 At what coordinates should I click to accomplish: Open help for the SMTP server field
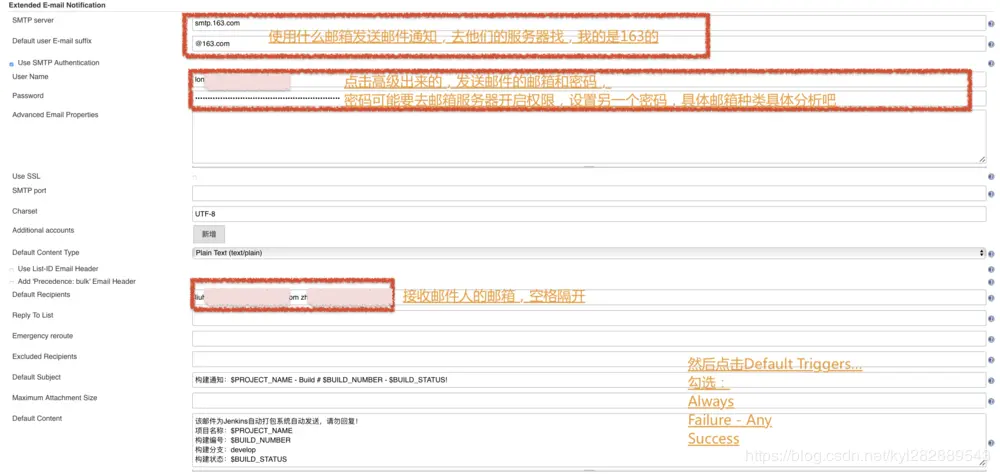(x=991, y=25)
